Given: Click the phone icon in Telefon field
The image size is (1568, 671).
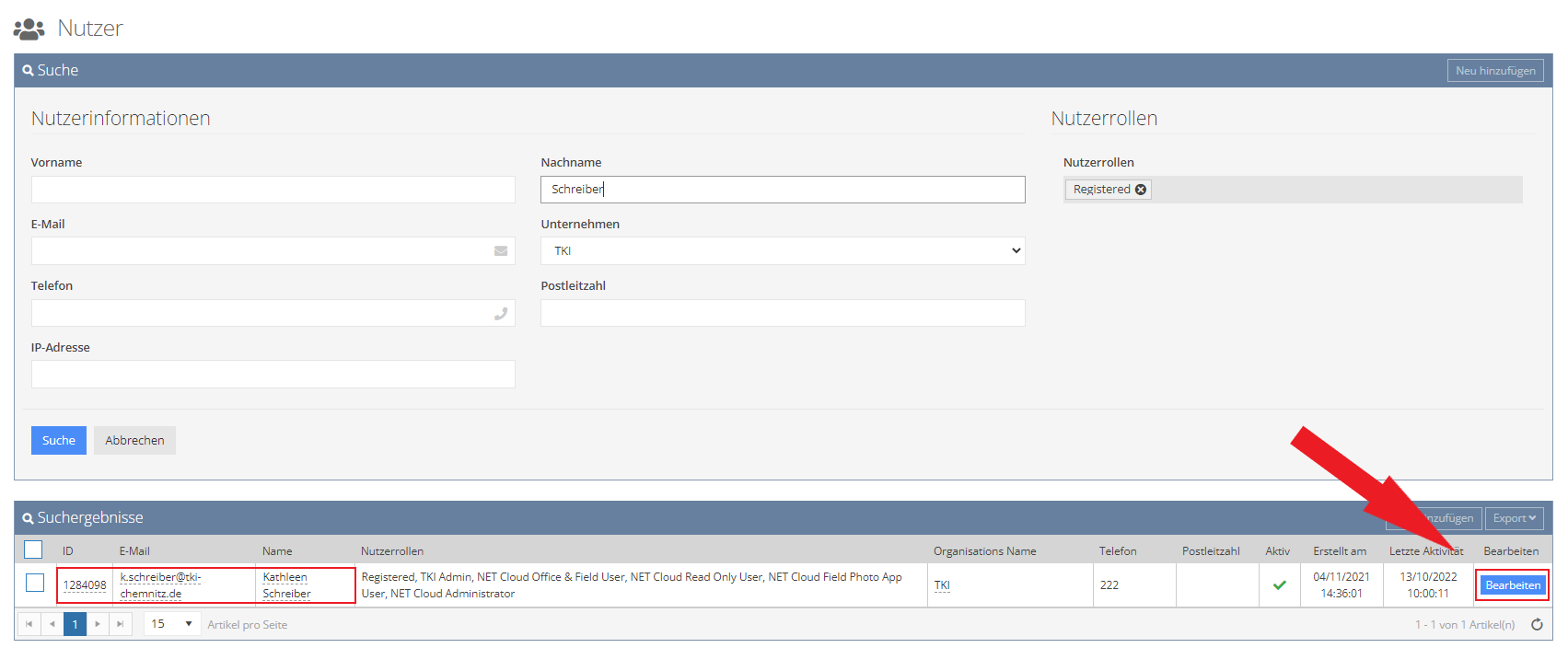Looking at the screenshot, I should click(501, 314).
